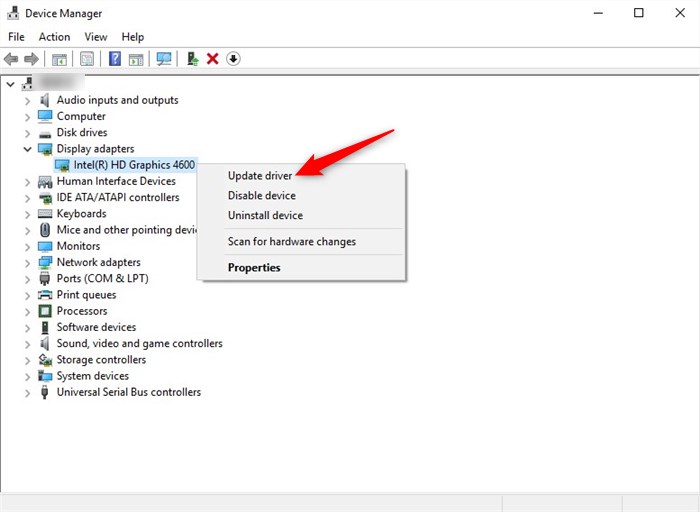The image size is (700, 512).
Task: Click the Mice and other pointing devices icon
Action: (x=45, y=230)
